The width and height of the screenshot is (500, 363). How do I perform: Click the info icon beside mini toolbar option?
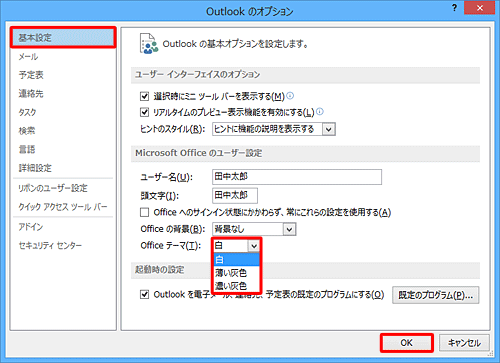click(290, 96)
